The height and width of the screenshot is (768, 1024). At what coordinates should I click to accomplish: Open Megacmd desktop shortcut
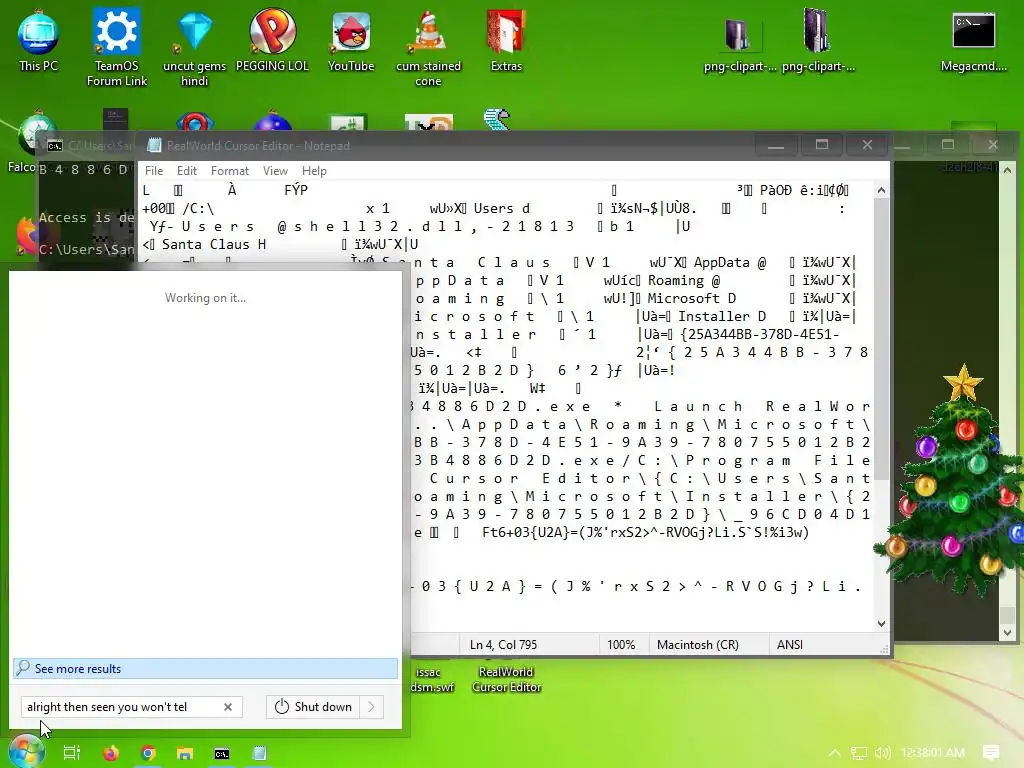(x=973, y=40)
